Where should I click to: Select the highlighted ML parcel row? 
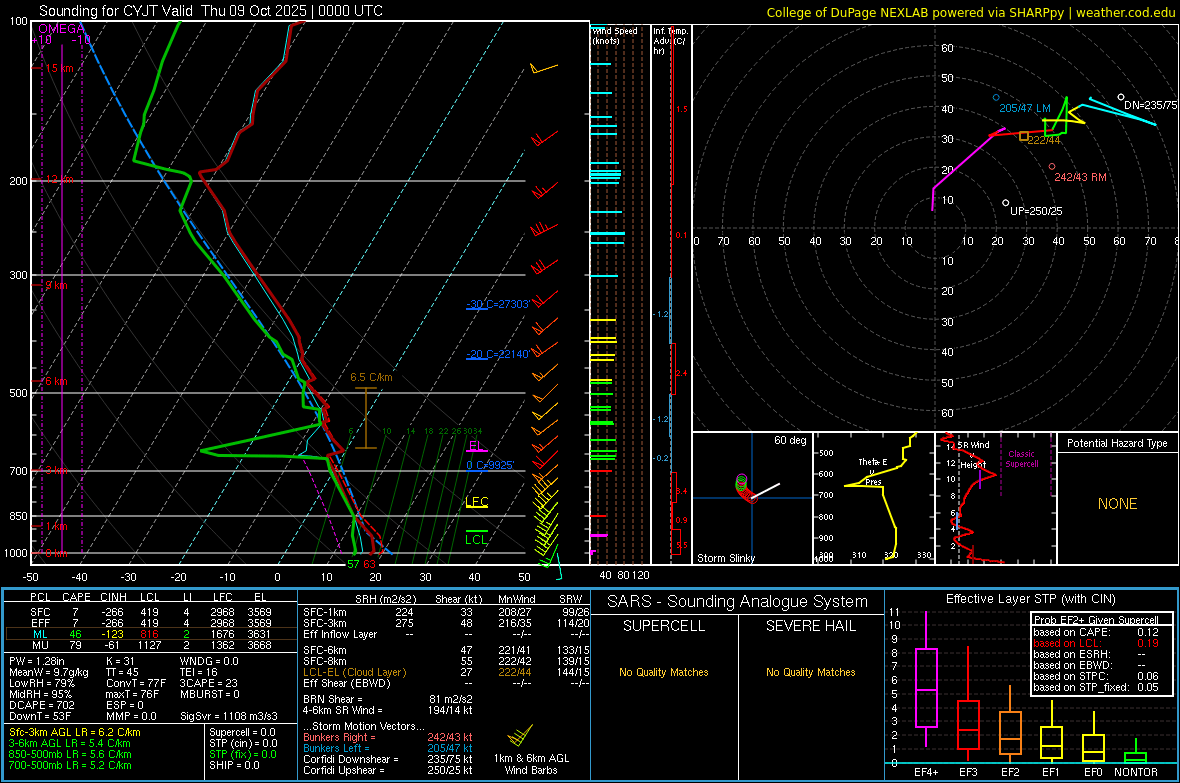[151, 634]
